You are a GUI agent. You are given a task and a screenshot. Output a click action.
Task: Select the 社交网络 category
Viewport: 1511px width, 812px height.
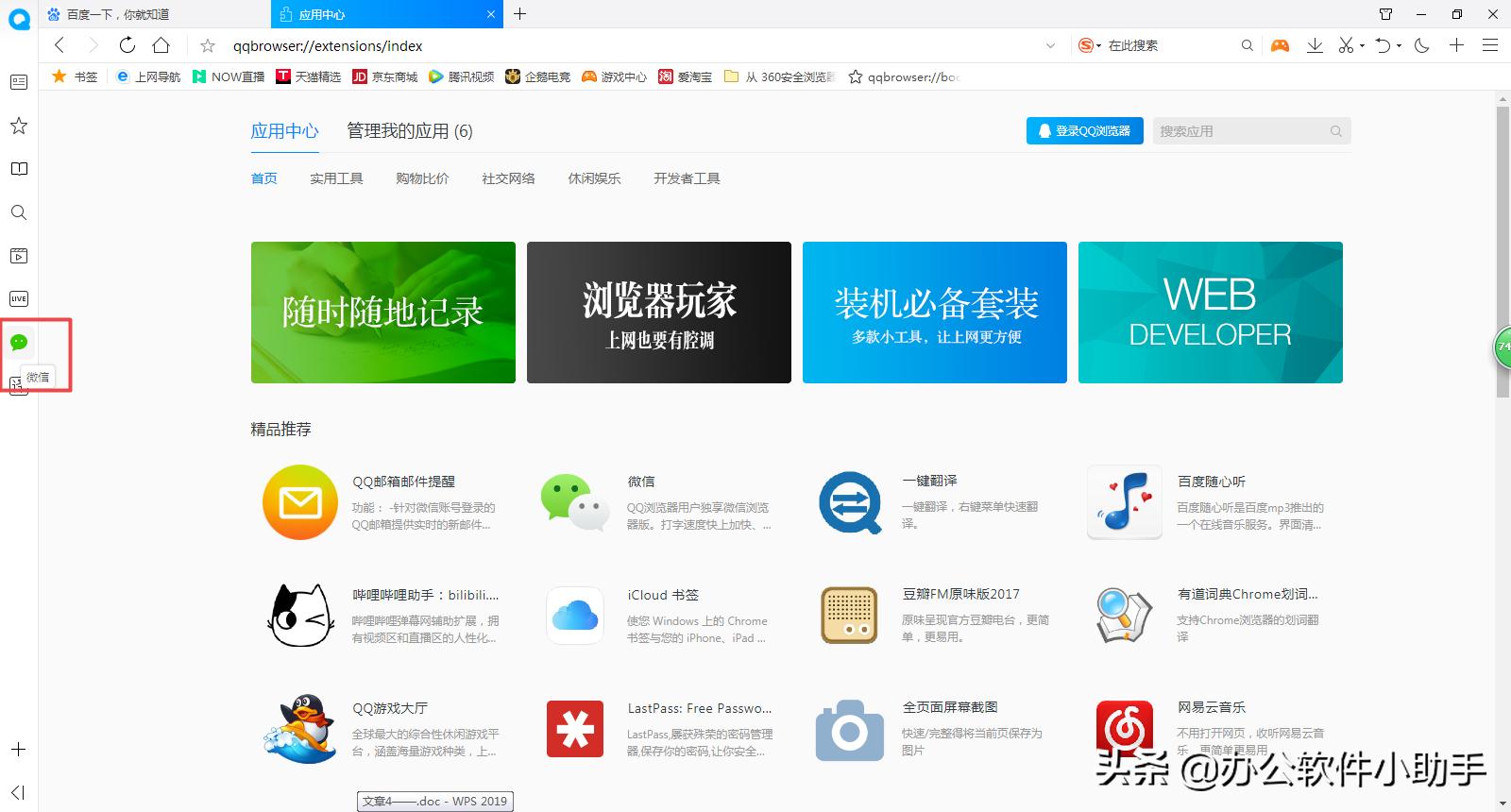508,178
